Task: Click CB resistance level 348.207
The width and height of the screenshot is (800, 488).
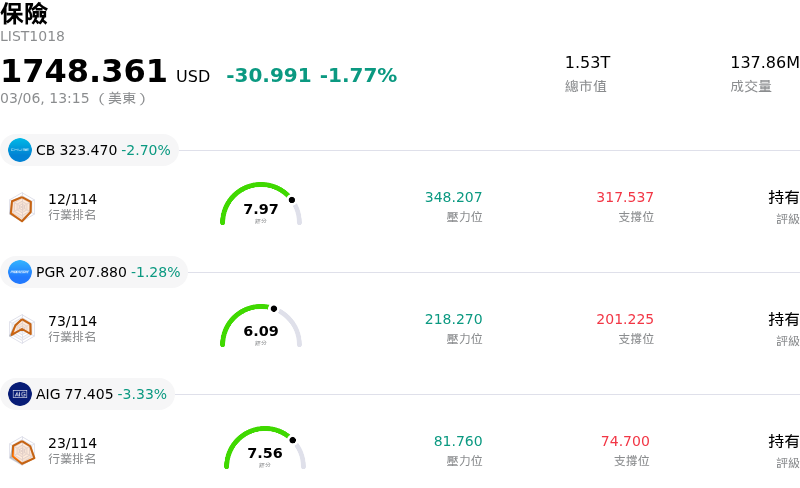Action: coord(453,197)
